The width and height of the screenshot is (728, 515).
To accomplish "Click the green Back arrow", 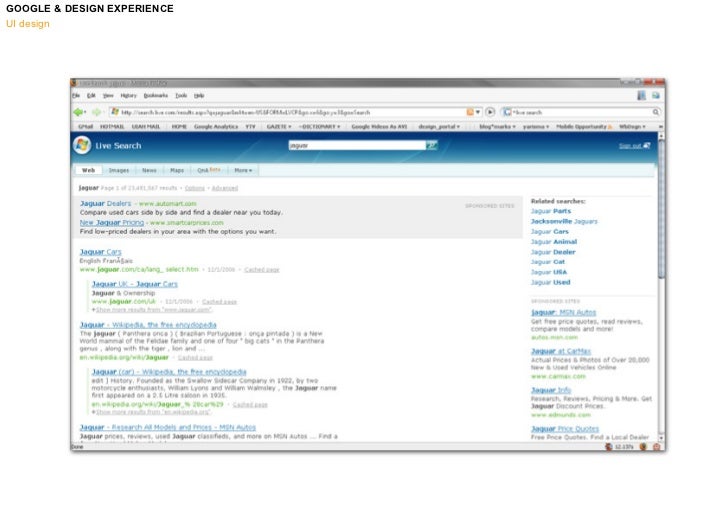I will point(78,112).
